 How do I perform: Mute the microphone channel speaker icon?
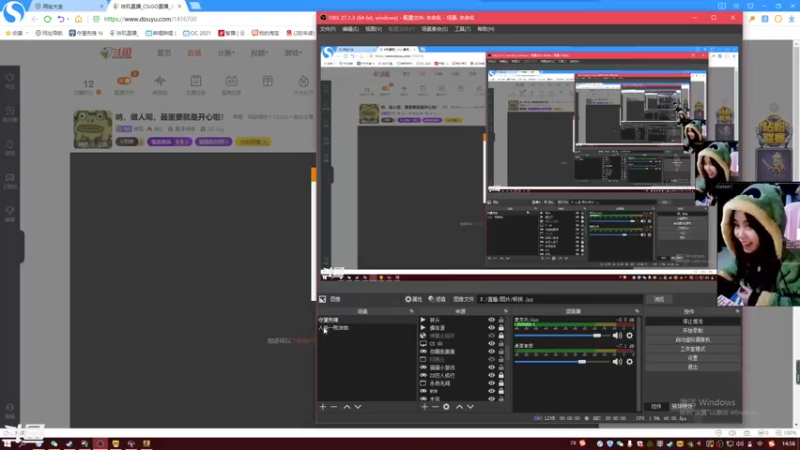617,335
